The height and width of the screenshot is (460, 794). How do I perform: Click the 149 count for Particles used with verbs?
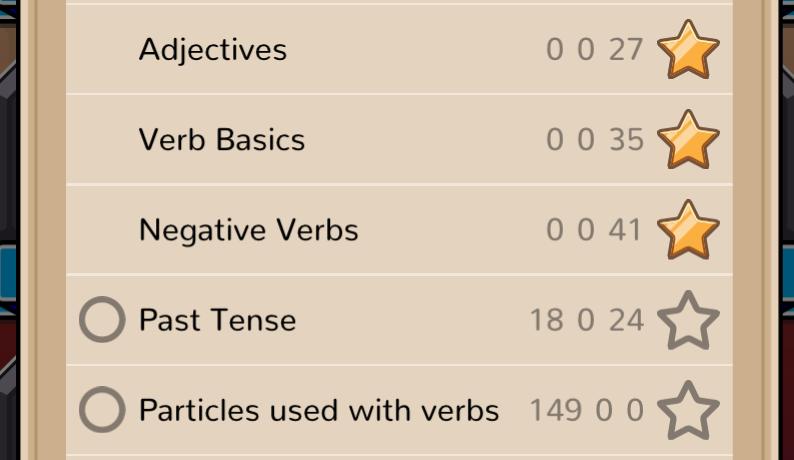pos(555,410)
